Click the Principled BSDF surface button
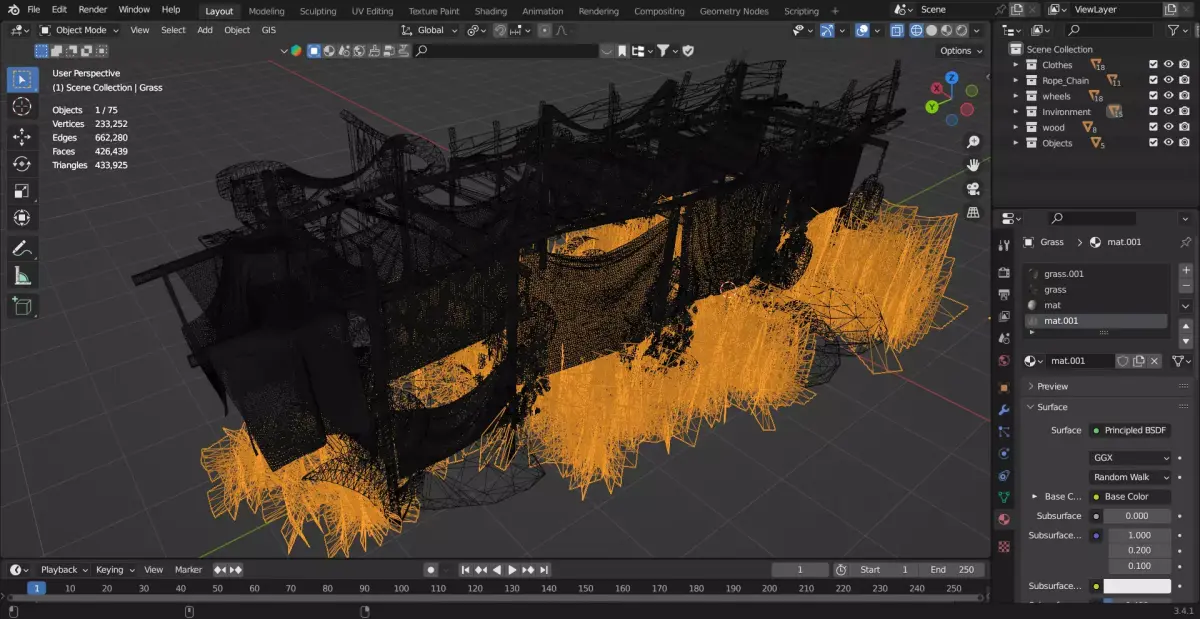1200x619 pixels. click(x=1130, y=430)
